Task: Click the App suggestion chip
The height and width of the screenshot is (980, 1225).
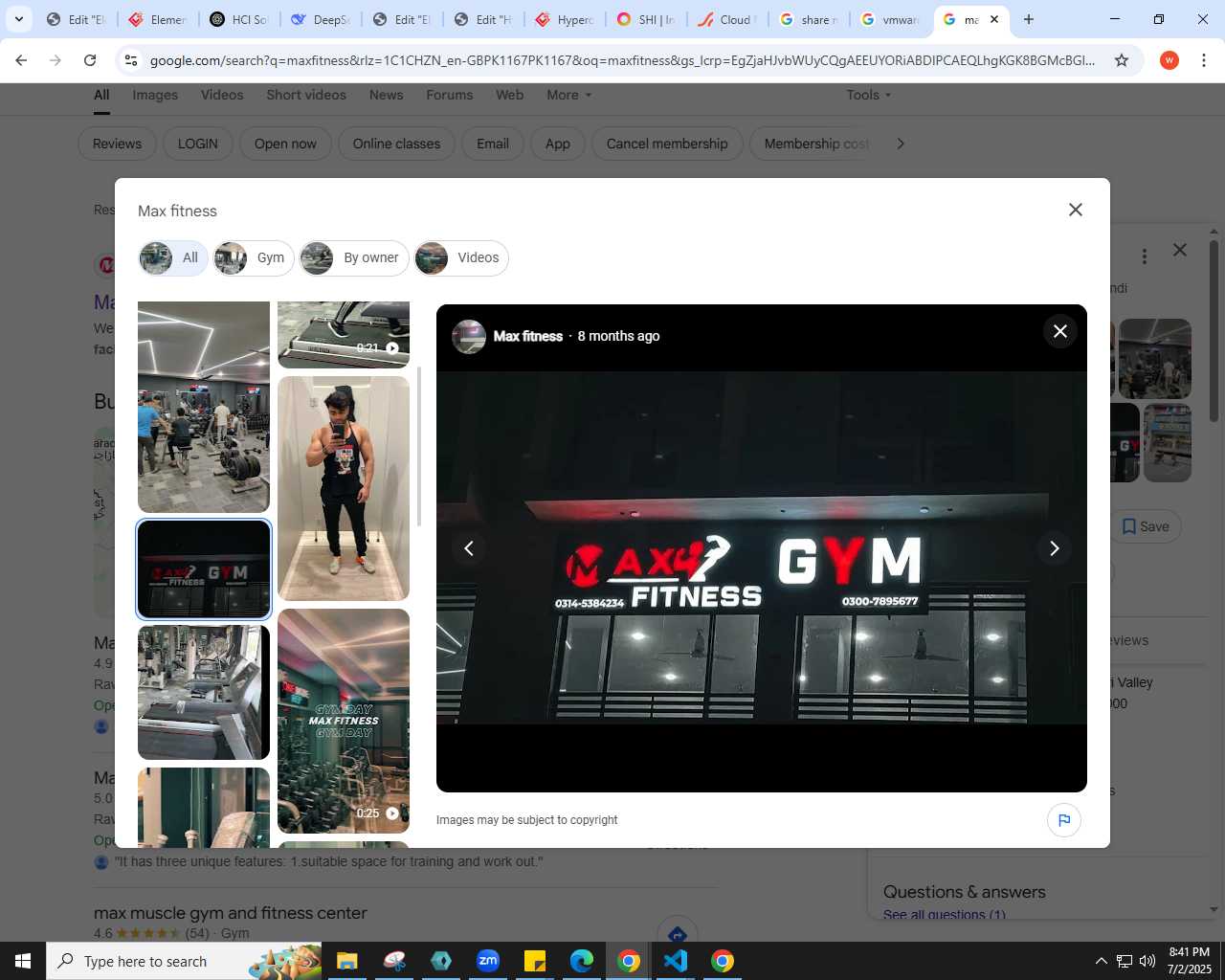Action: [x=558, y=144]
